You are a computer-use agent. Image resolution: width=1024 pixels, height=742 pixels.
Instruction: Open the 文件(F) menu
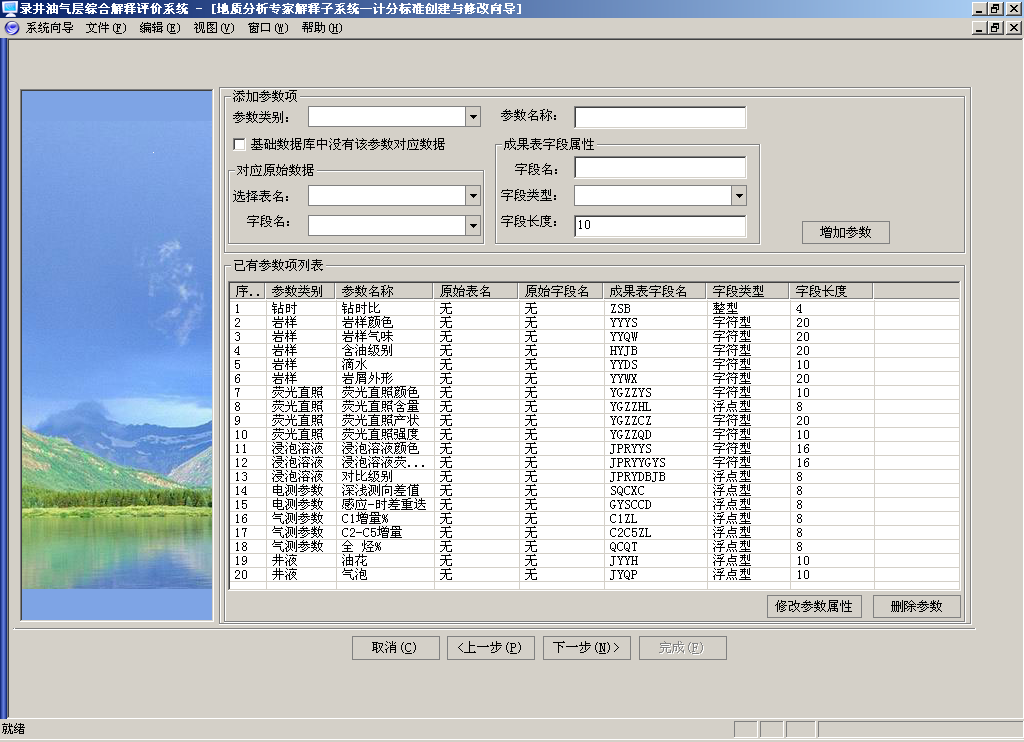point(104,28)
